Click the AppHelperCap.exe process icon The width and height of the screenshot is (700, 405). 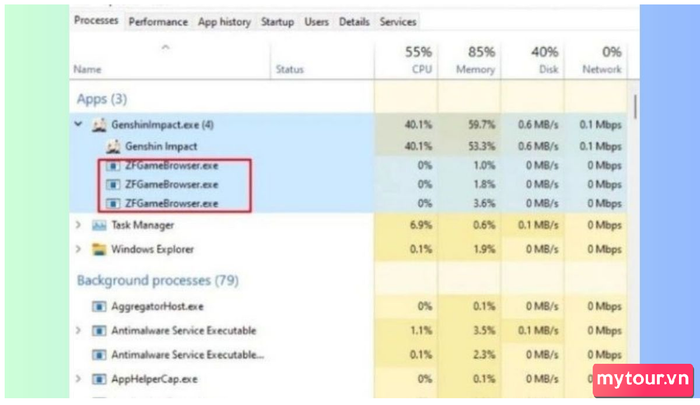(99, 379)
